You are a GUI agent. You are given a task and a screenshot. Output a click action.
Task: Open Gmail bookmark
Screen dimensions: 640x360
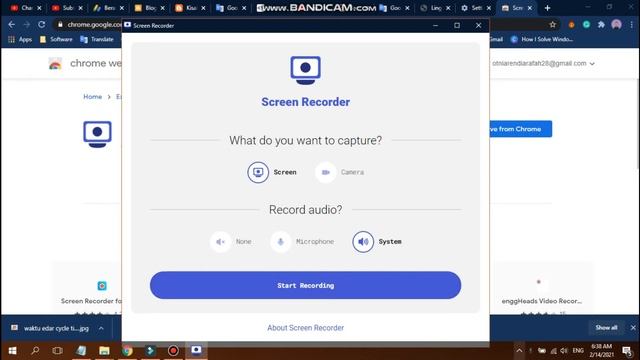496,39
